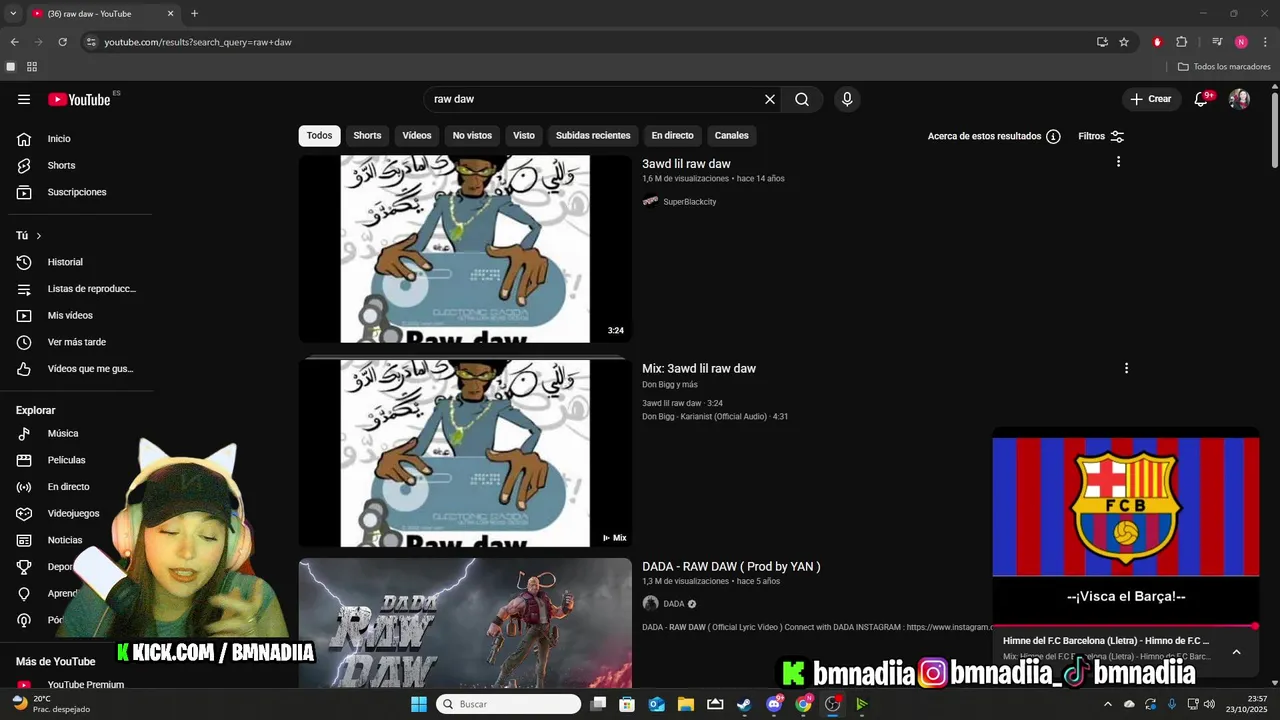Click the Crear button
Viewport: 1280px width, 720px height.
tap(1150, 99)
